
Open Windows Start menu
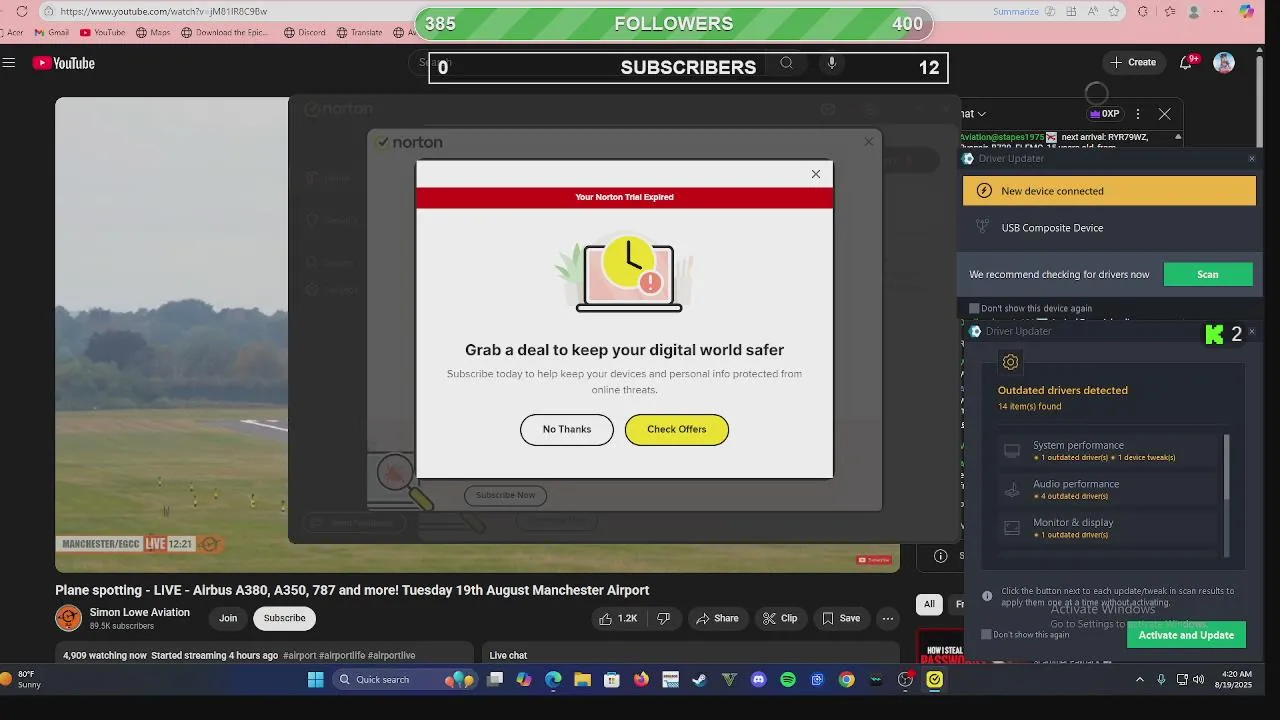316,680
